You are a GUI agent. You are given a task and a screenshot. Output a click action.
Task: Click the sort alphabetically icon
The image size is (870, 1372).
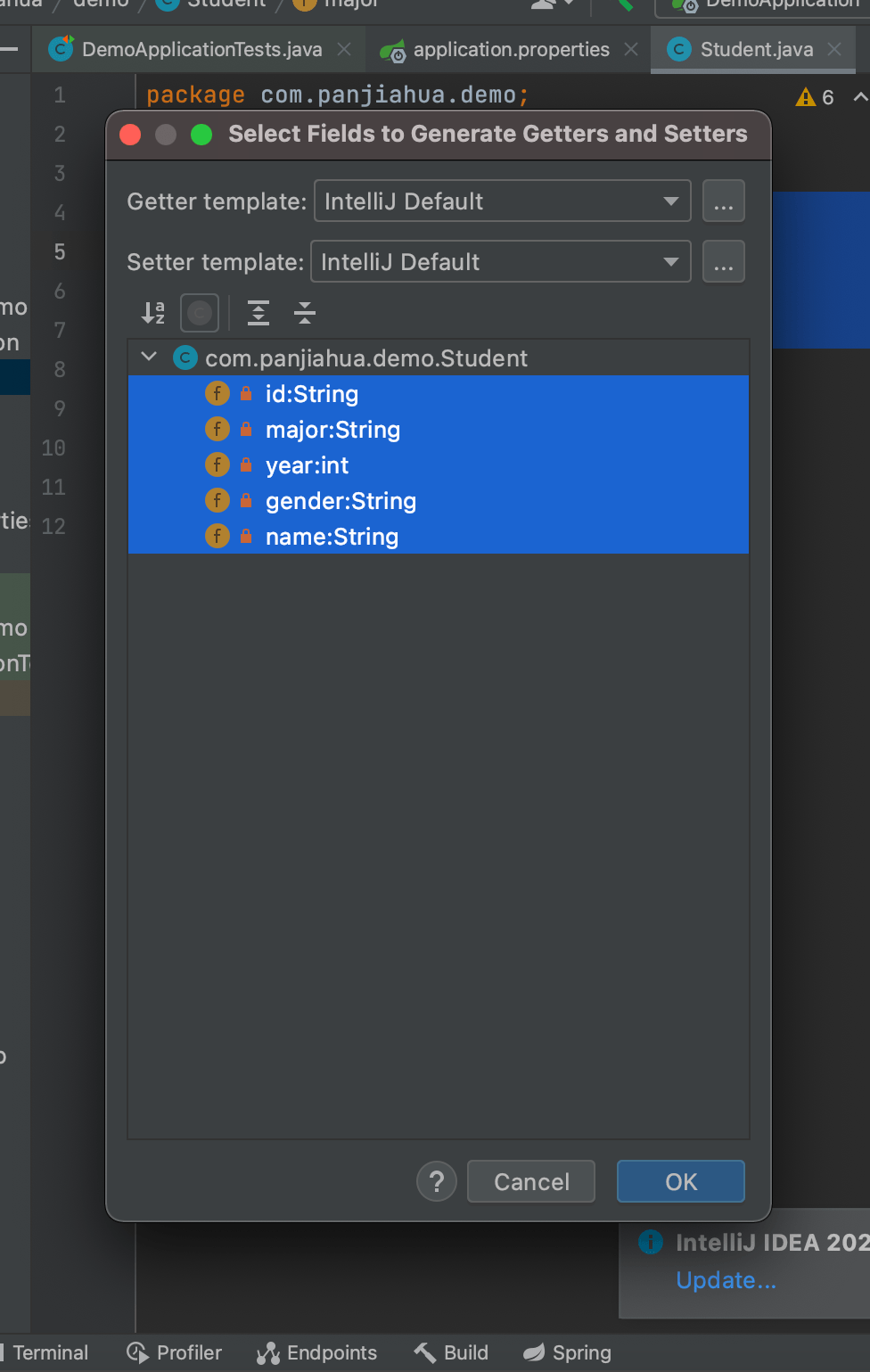click(x=153, y=313)
